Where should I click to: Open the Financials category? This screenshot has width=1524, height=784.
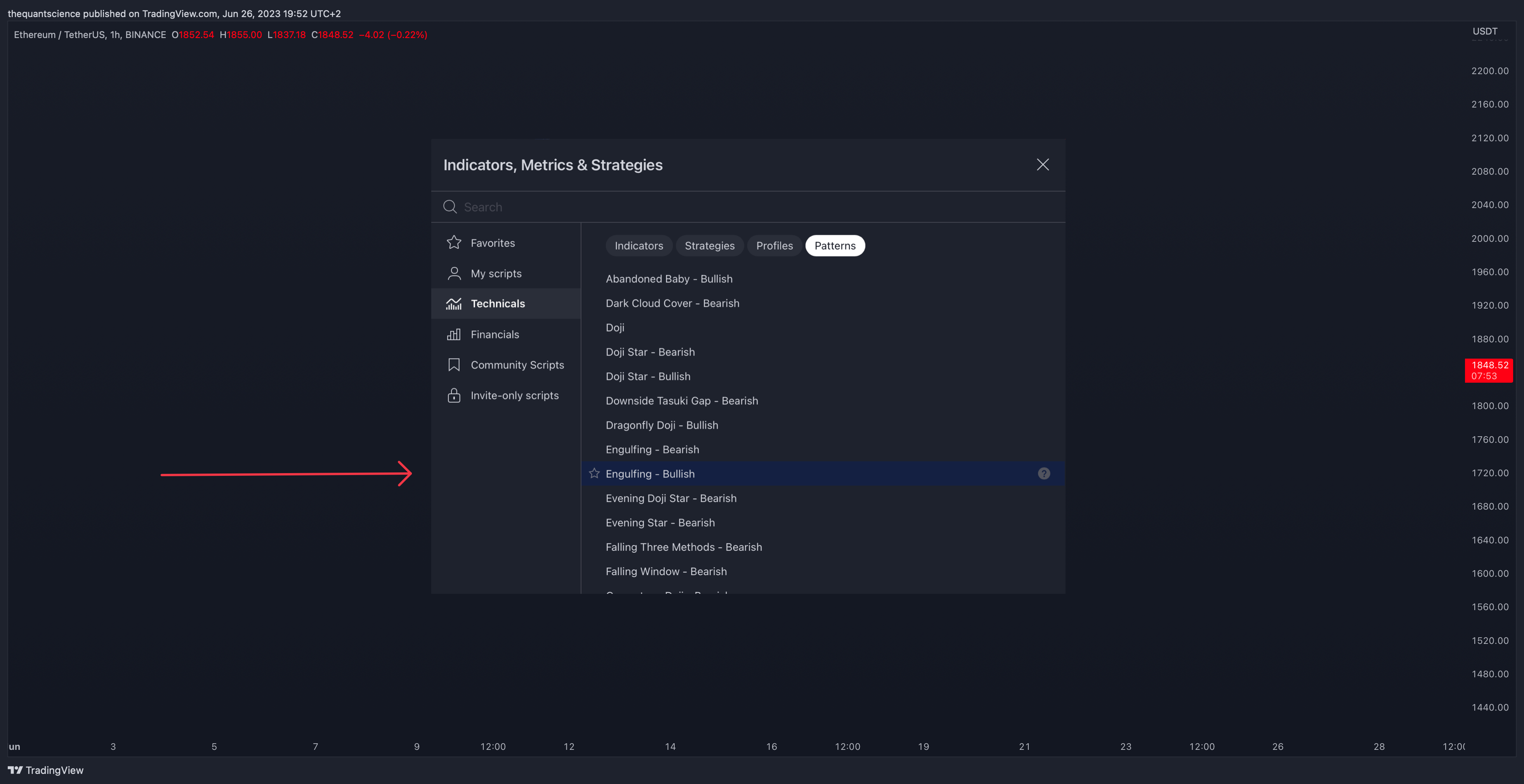[x=506, y=334]
